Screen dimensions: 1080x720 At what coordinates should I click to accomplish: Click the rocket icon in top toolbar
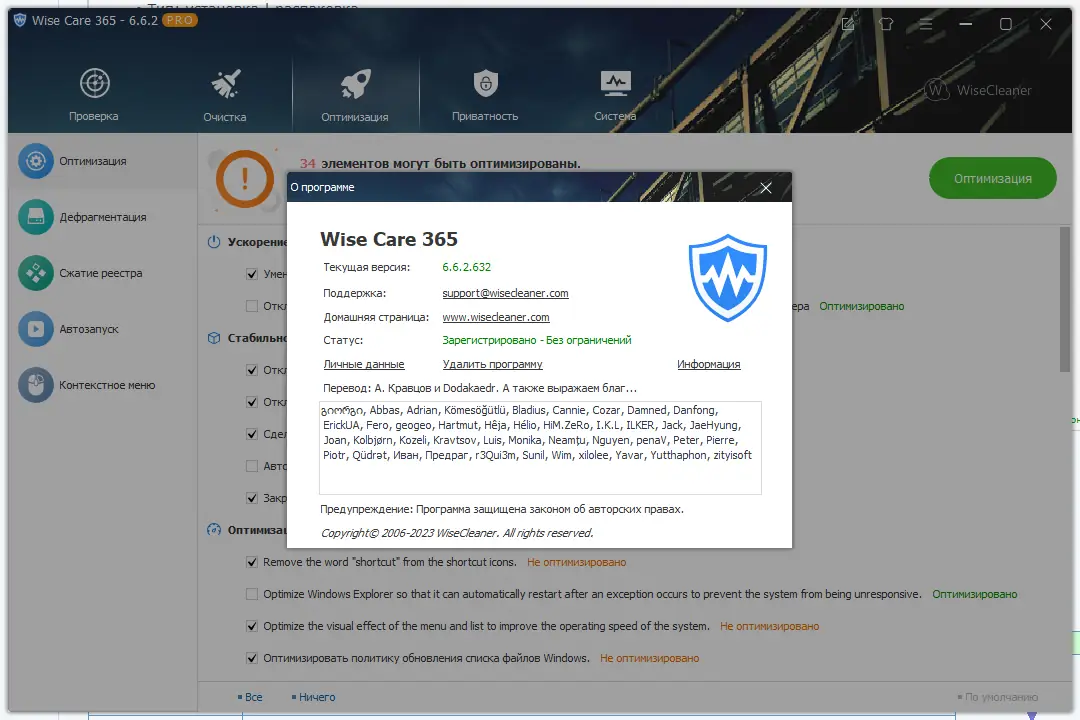pos(355,83)
